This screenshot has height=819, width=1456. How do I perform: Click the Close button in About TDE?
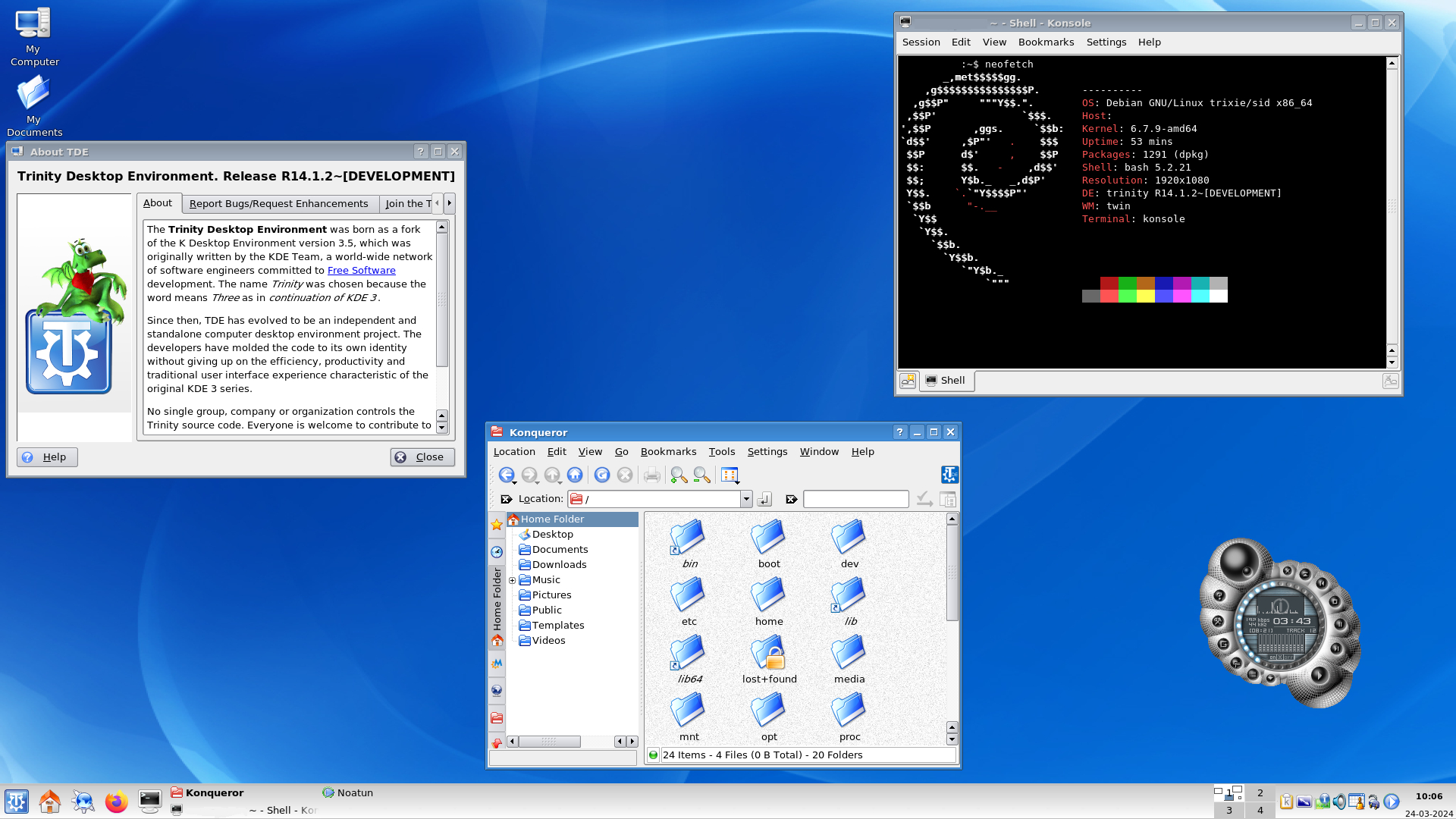pos(422,457)
